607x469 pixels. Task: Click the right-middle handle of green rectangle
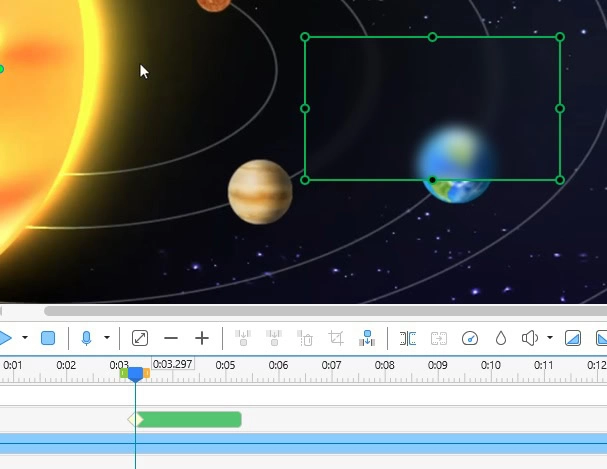(560, 109)
